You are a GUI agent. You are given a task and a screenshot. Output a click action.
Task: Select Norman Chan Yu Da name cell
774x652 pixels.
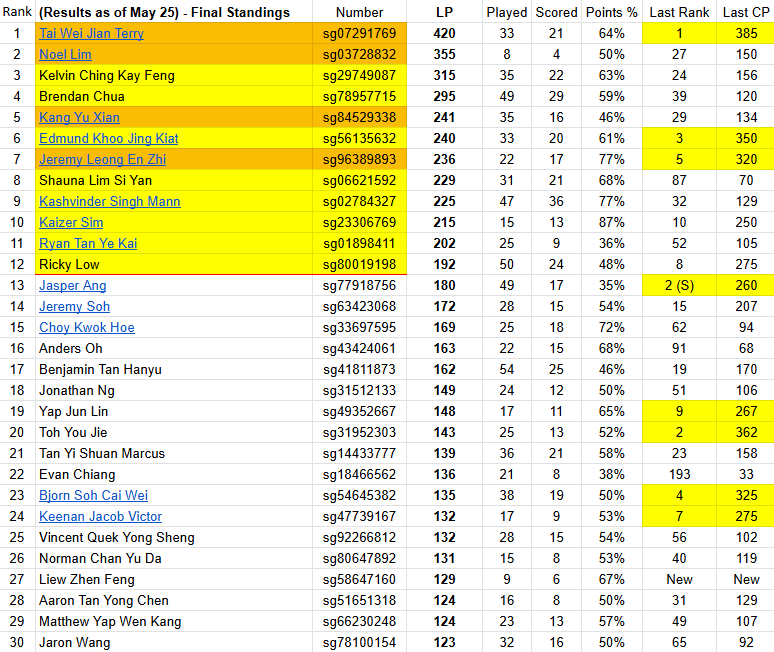tap(174, 558)
